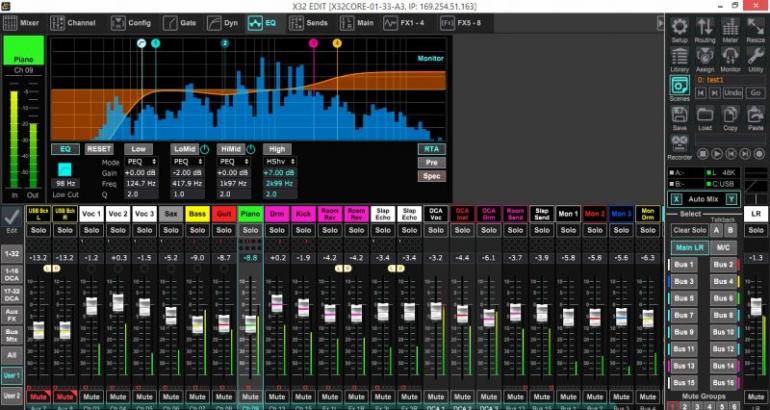Screen dimensions: 770x410
Task: Stop the recorder playback
Action: (703, 154)
